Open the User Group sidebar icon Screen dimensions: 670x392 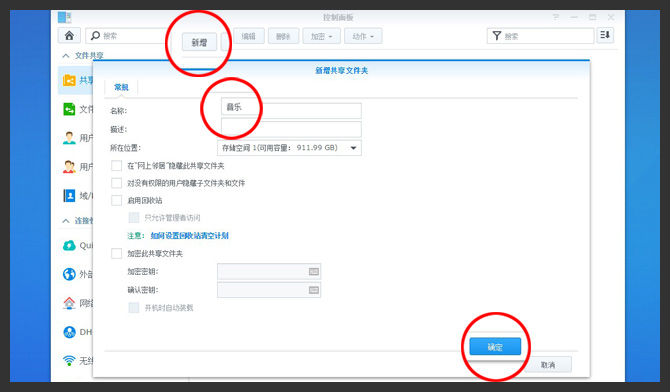[x=69, y=166]
